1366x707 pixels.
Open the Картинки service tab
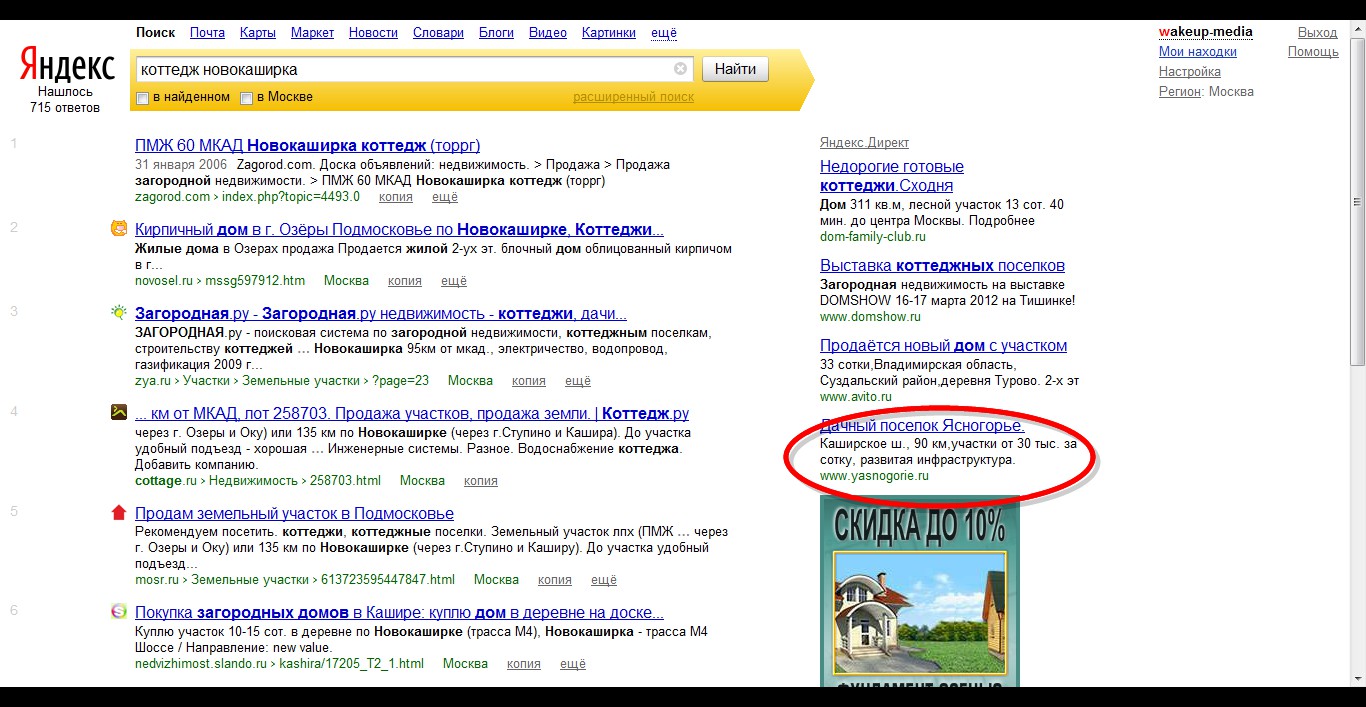click(x=609, y=32)
